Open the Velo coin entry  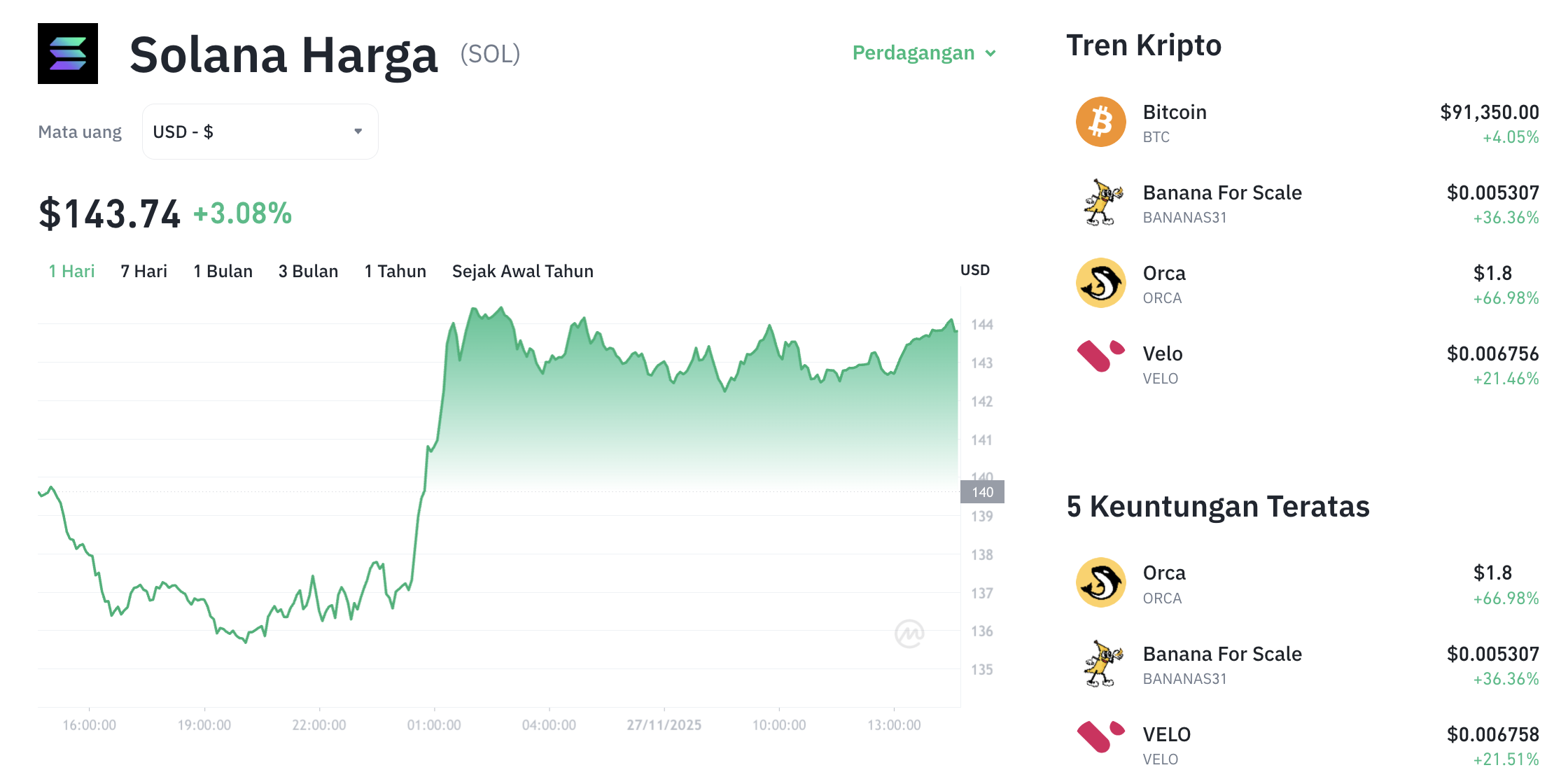tap(1162, 353)
